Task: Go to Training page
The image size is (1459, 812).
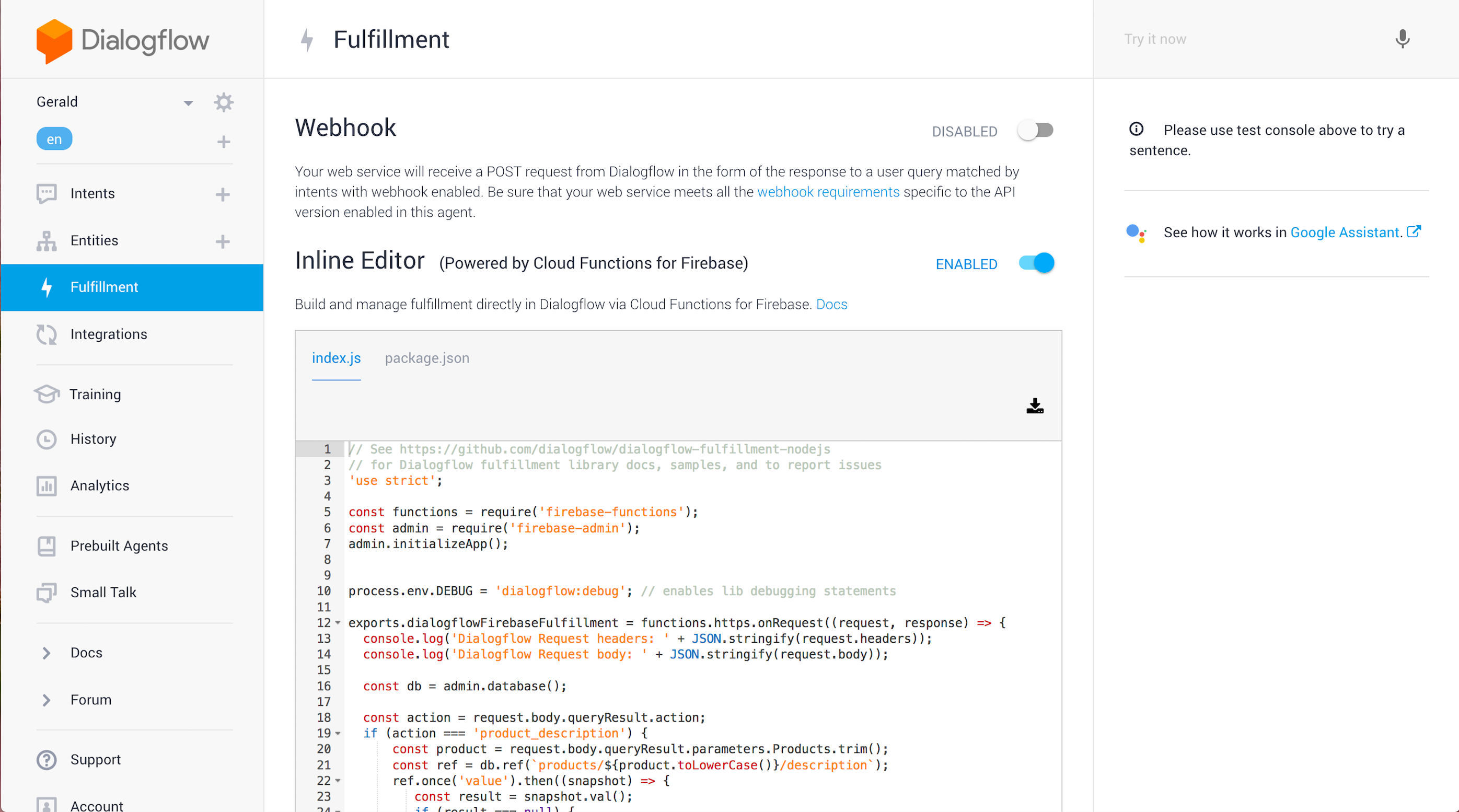Action: (95, 394)
